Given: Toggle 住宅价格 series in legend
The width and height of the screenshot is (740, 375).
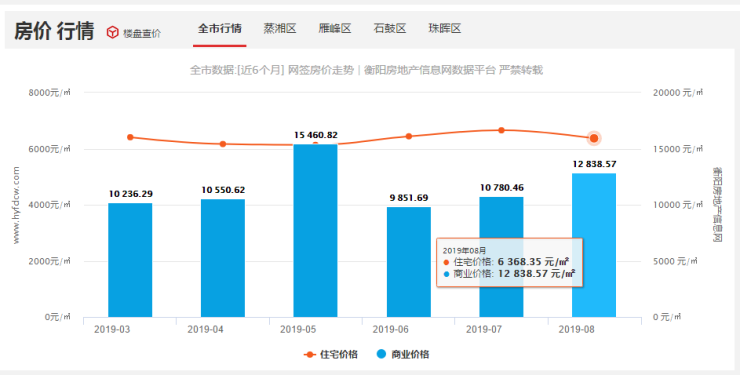Looking at the screenshot, I should click(330, 354).
